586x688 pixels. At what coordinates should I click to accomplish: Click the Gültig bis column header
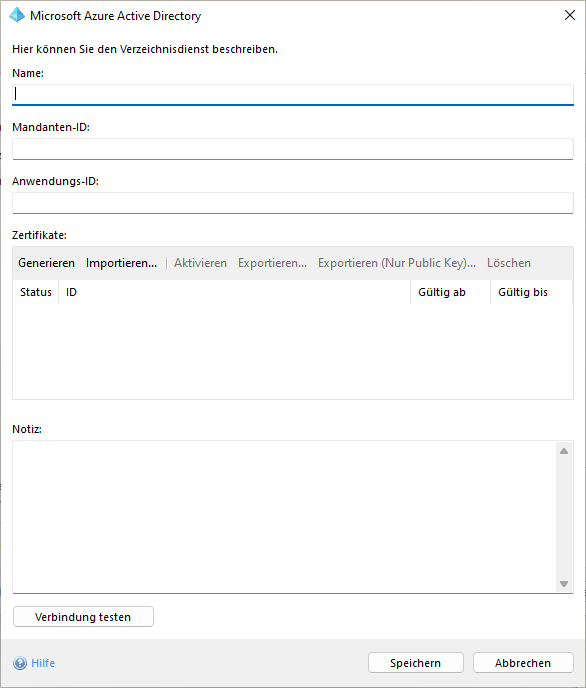(x=531, y=292)
